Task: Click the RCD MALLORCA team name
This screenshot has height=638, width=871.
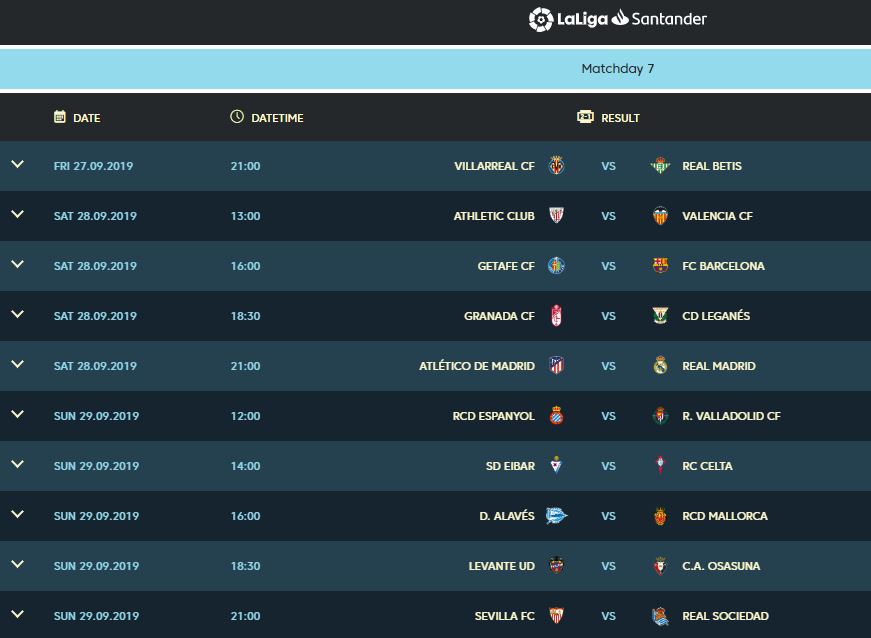Action: (x=725, y=516)
